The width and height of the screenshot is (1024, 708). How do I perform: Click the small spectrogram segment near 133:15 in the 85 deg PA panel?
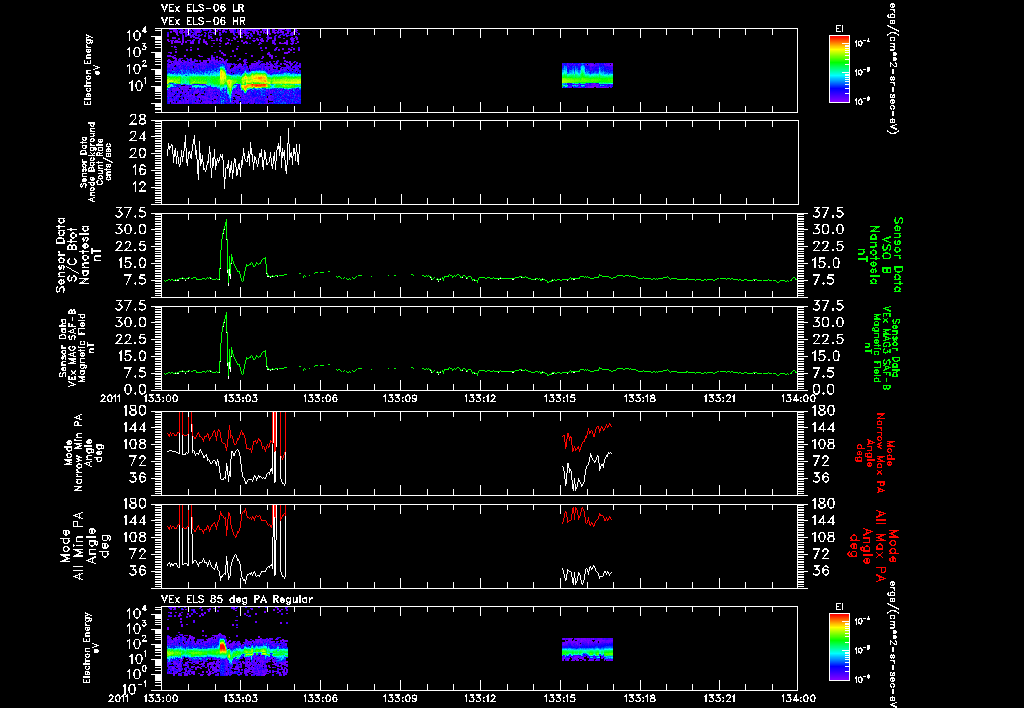(587, 649)
